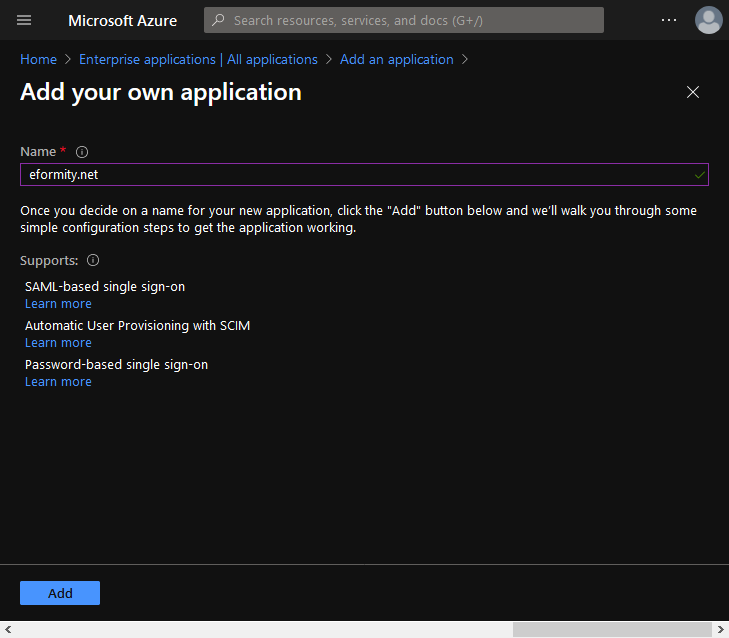Open Add an application breadcrumb
Image resolution: width=729 pixels, height=638 pixels.
click(x=396, y=60)
